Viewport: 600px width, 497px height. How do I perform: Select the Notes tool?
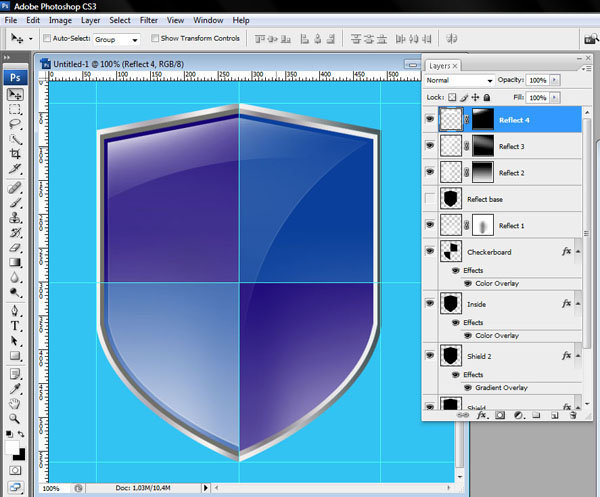tap(15, 374)
